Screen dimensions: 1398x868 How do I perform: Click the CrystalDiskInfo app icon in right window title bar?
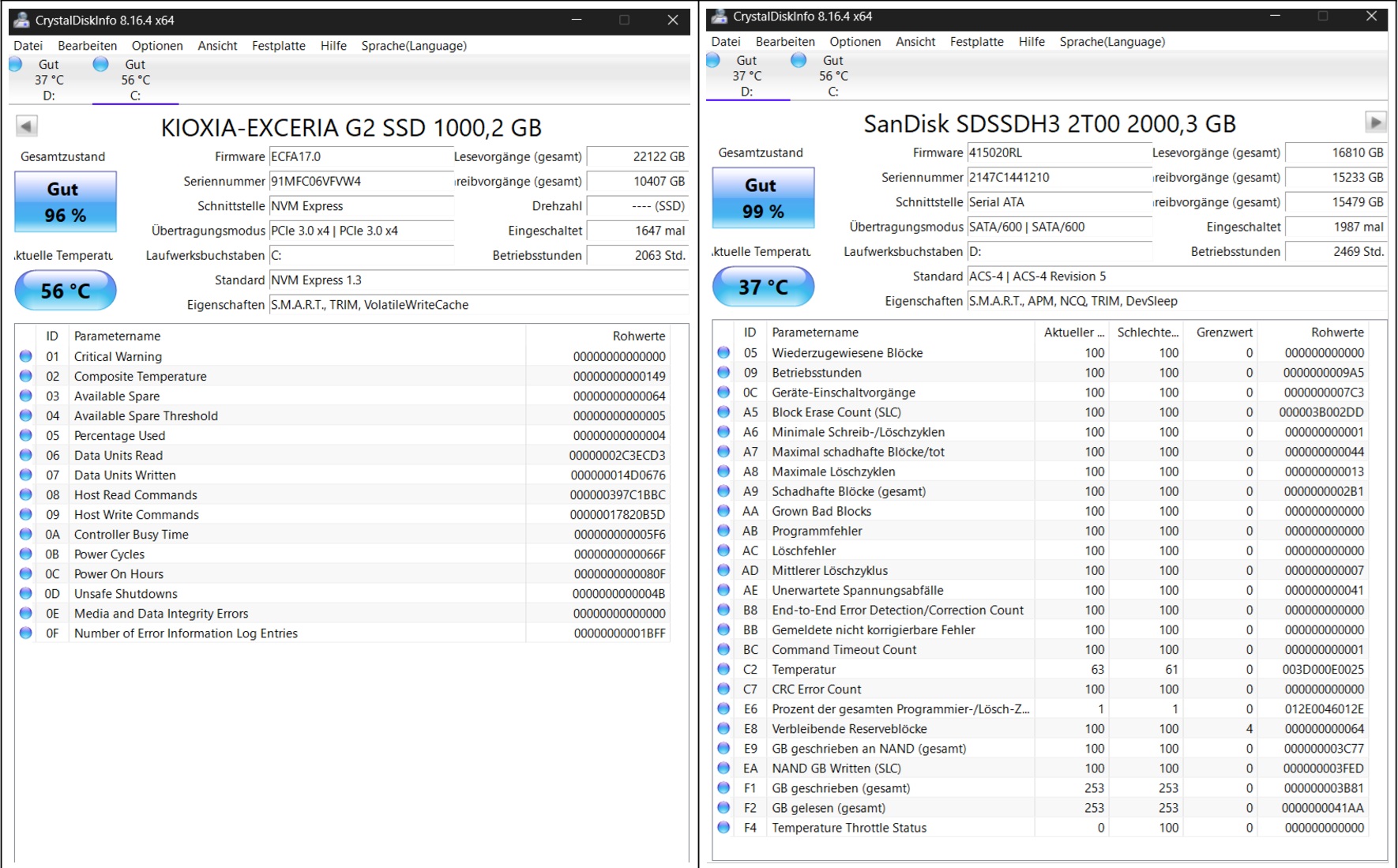coord(719,16)
